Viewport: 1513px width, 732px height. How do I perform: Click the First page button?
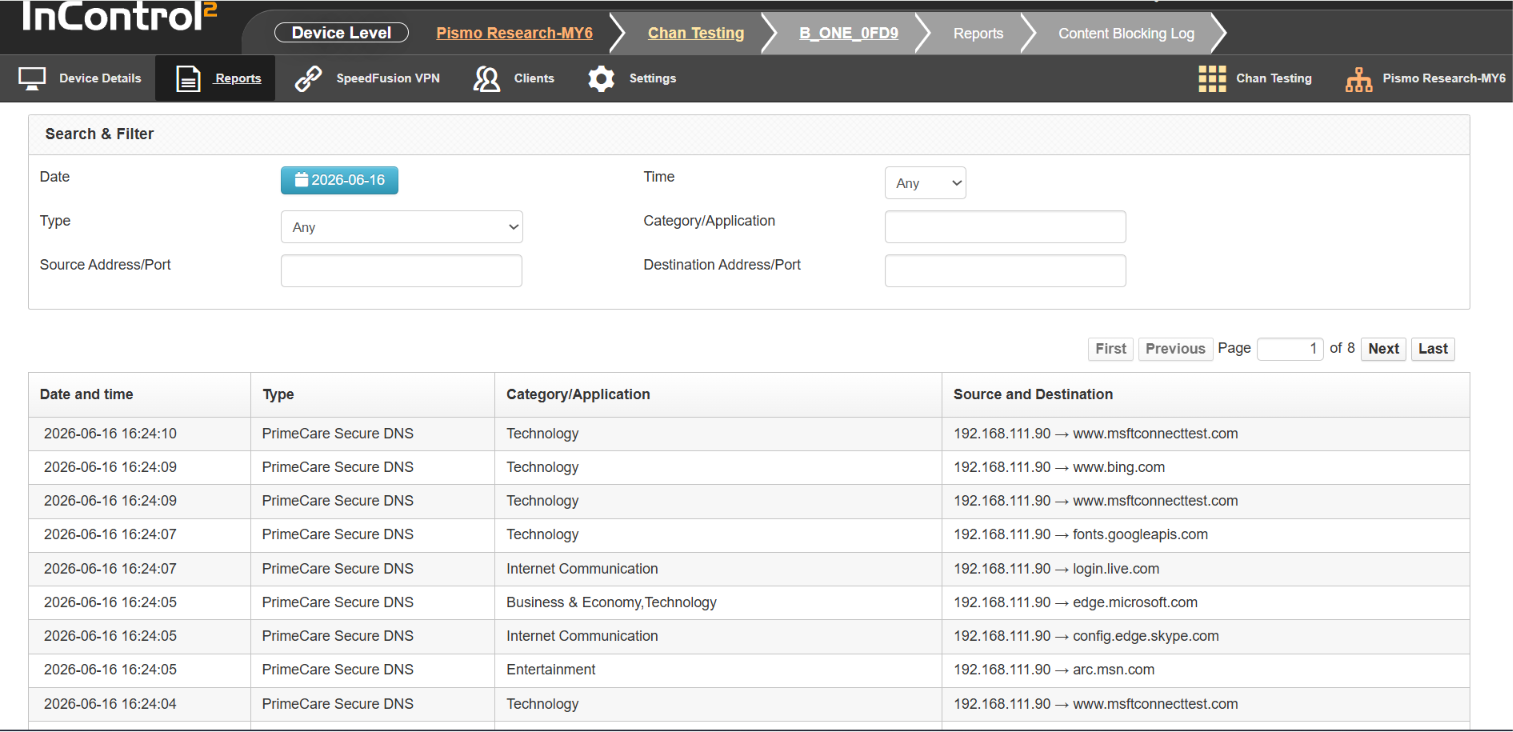tap(1111, 349)
